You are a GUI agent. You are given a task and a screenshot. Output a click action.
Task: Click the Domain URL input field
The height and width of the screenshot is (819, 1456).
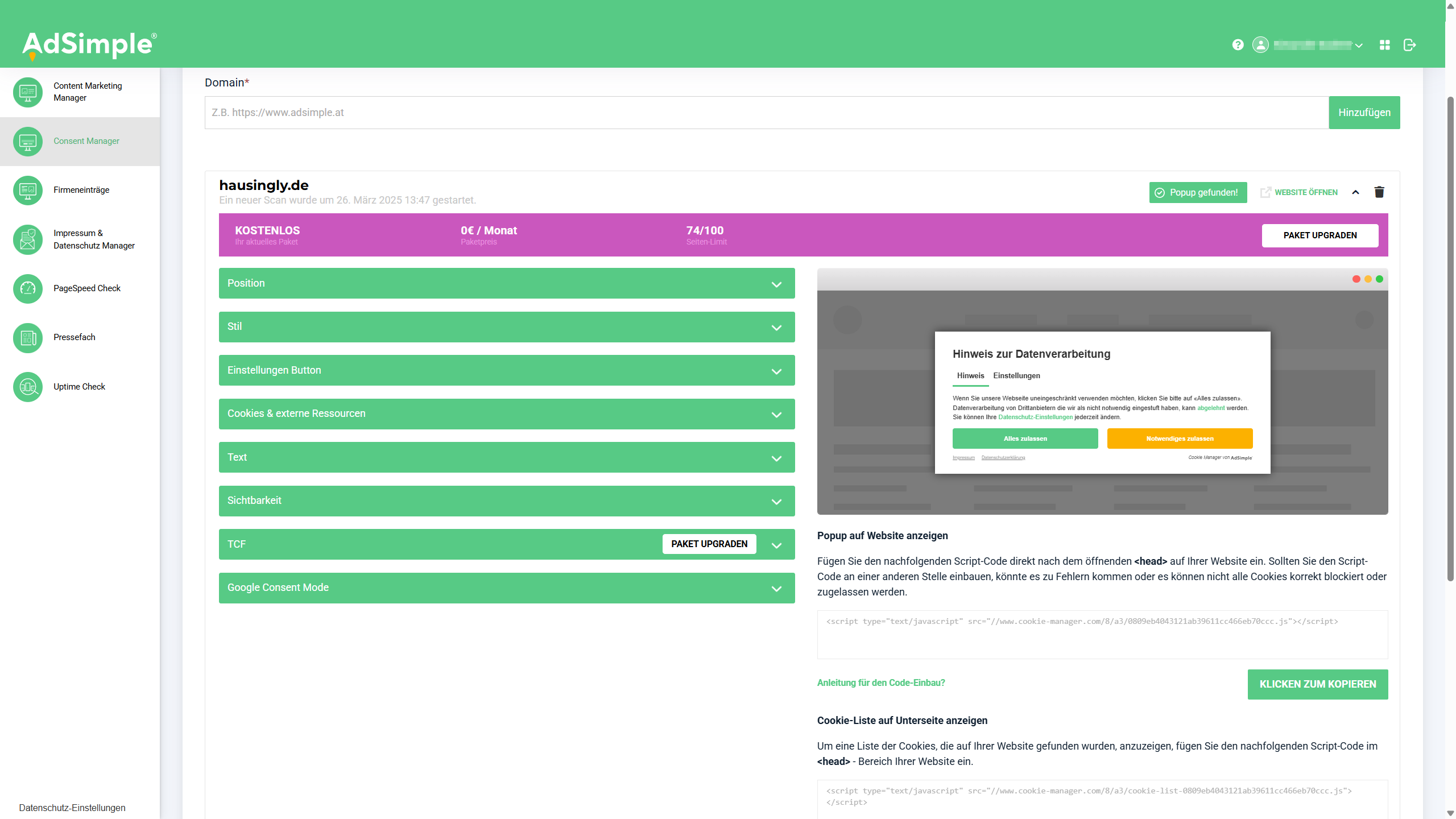pos(766,113)
